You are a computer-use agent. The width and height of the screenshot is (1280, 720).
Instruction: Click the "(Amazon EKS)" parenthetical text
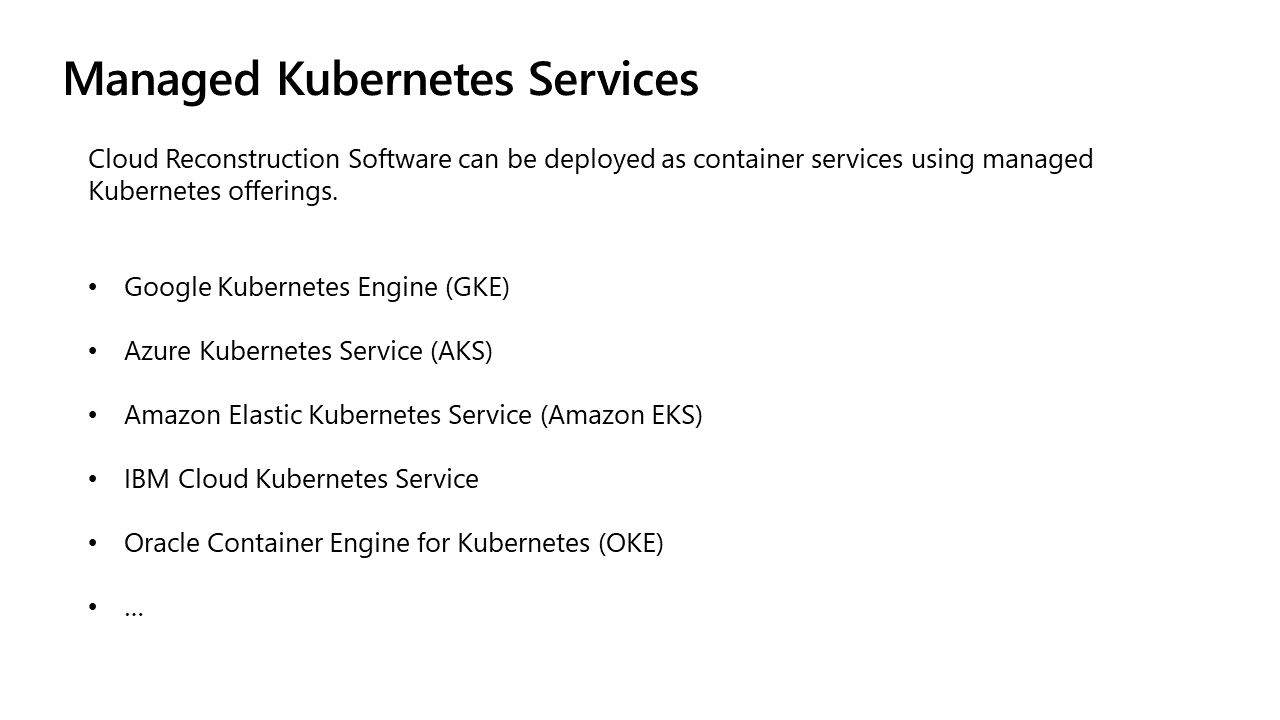pos(621,415)
